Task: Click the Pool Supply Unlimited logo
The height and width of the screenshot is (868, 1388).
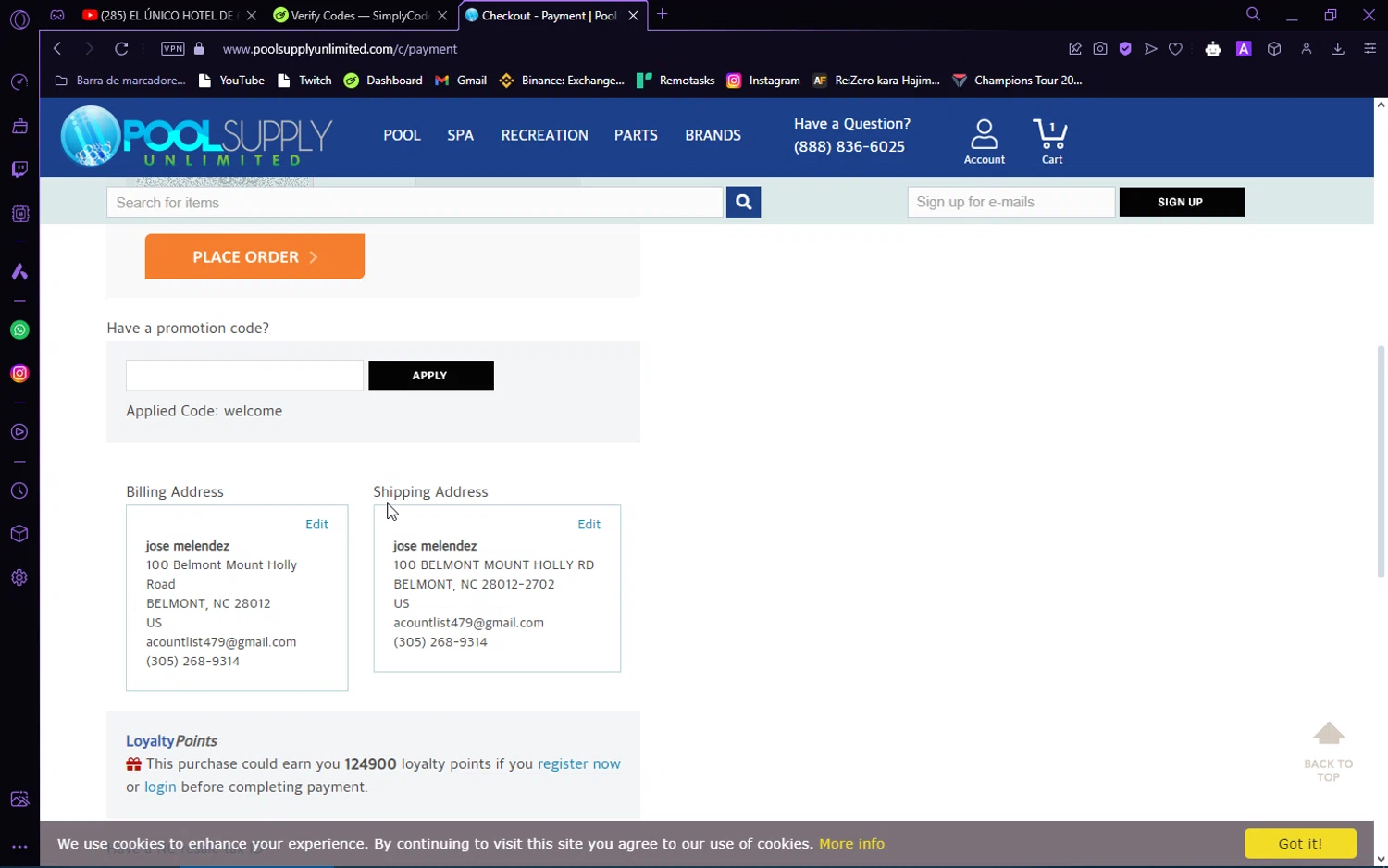Action: [196, 136]
